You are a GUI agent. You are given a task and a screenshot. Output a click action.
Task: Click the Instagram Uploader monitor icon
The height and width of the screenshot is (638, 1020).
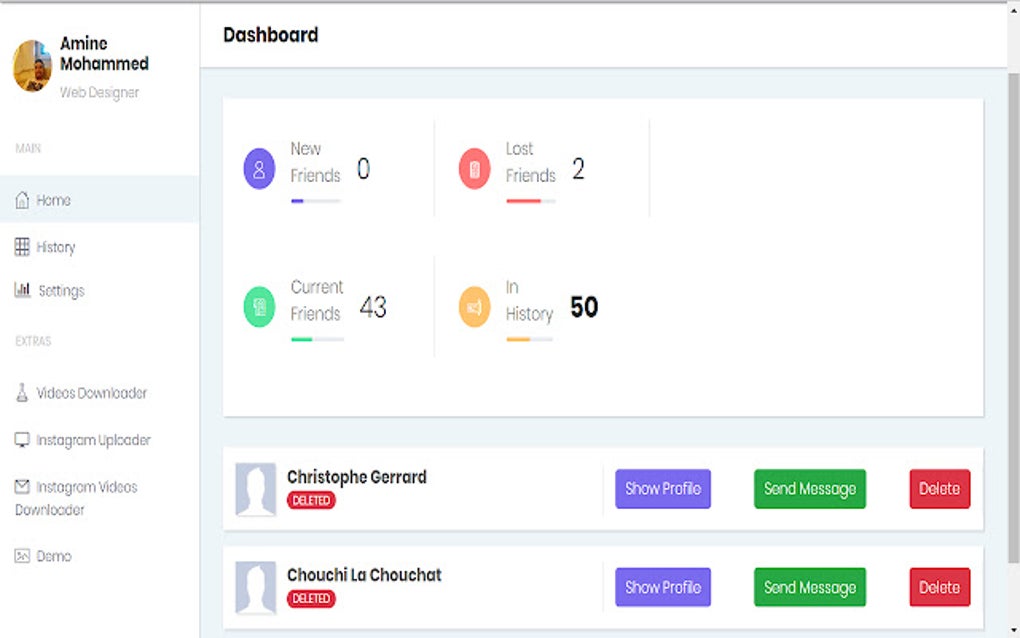pyautogui.click(x=22, y=440)
